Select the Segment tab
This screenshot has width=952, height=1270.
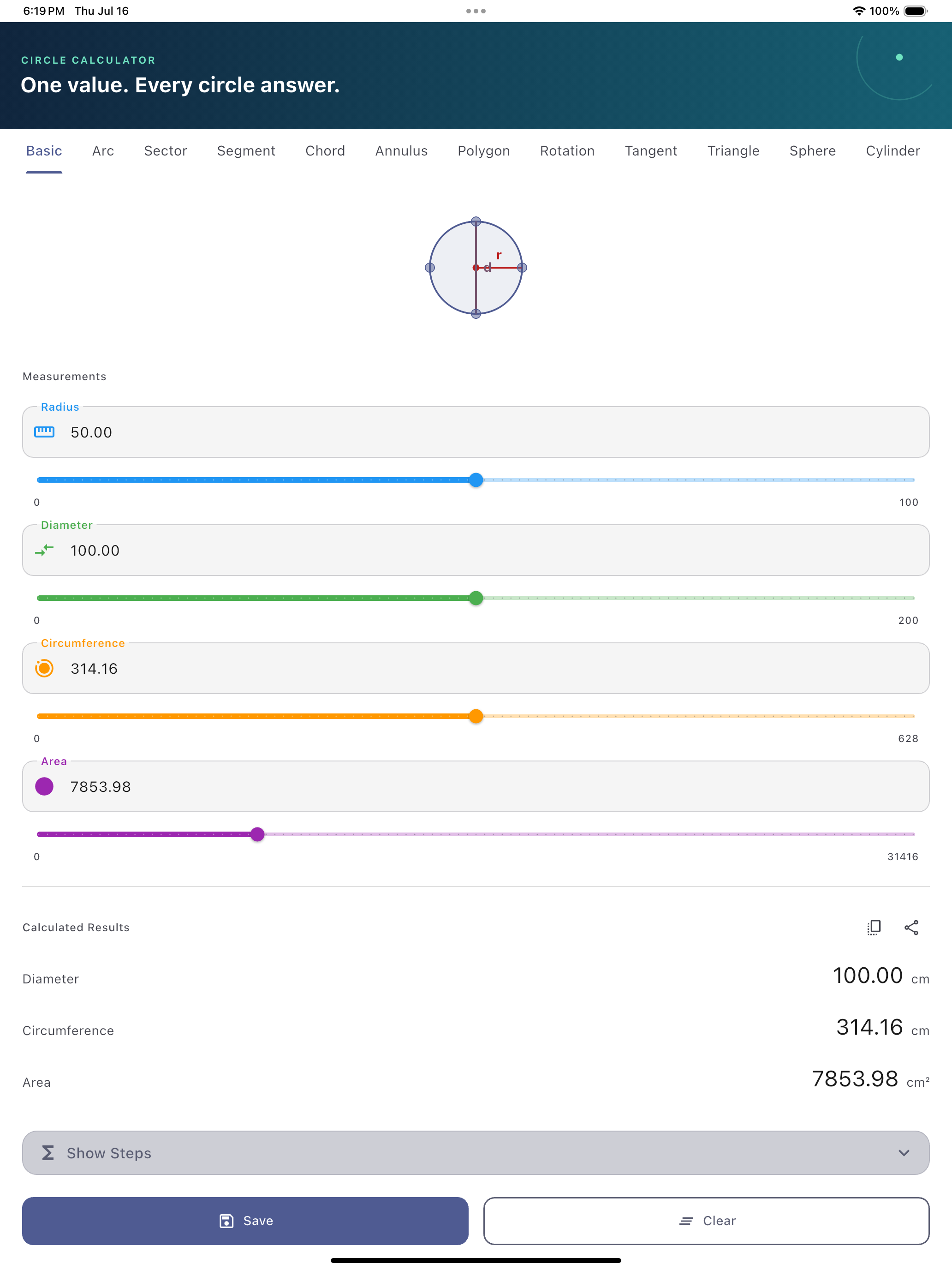246,151
